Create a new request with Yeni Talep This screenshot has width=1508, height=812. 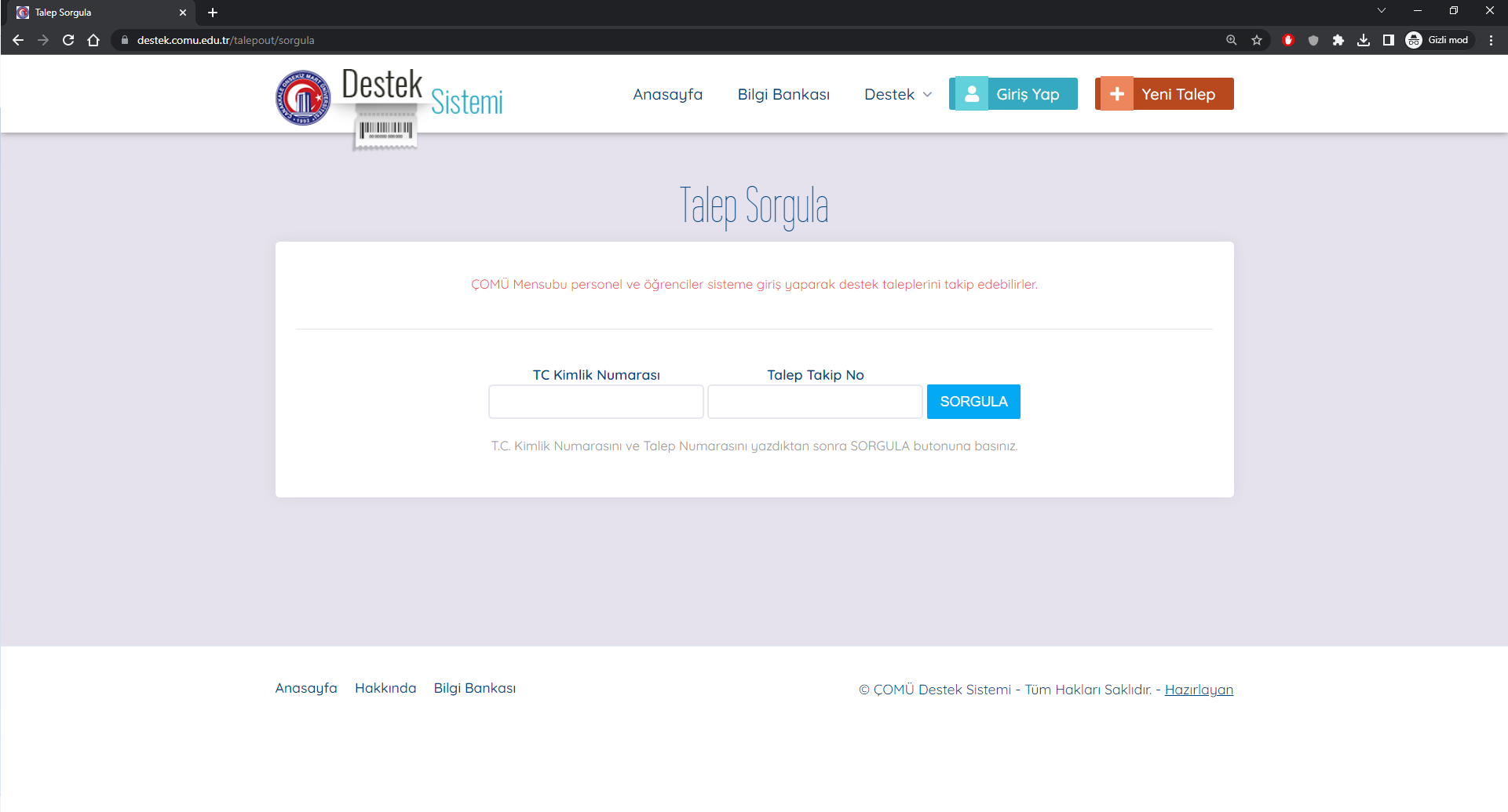(1164, 94)
